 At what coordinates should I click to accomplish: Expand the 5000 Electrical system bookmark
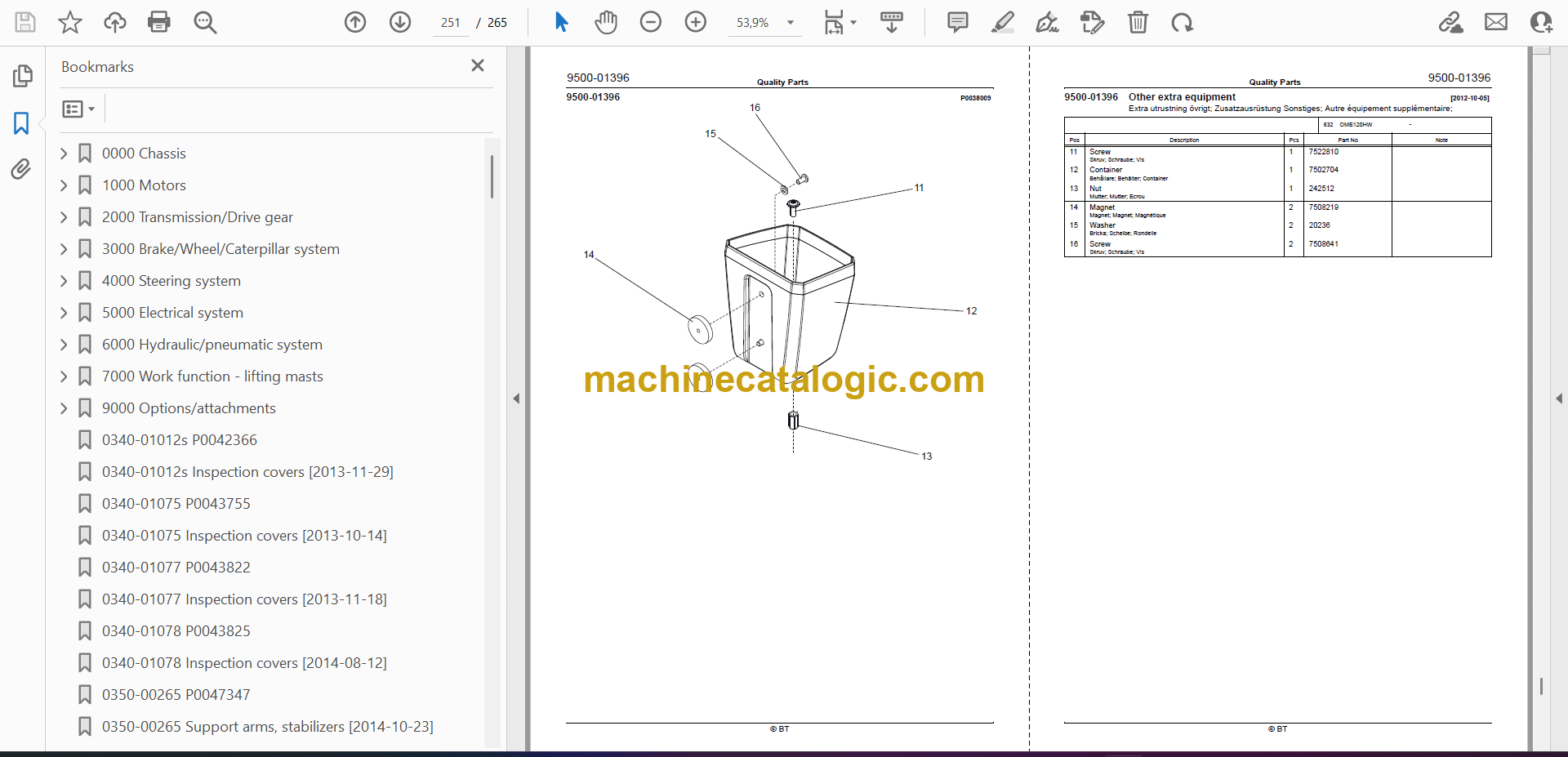(x=64, y=313)
